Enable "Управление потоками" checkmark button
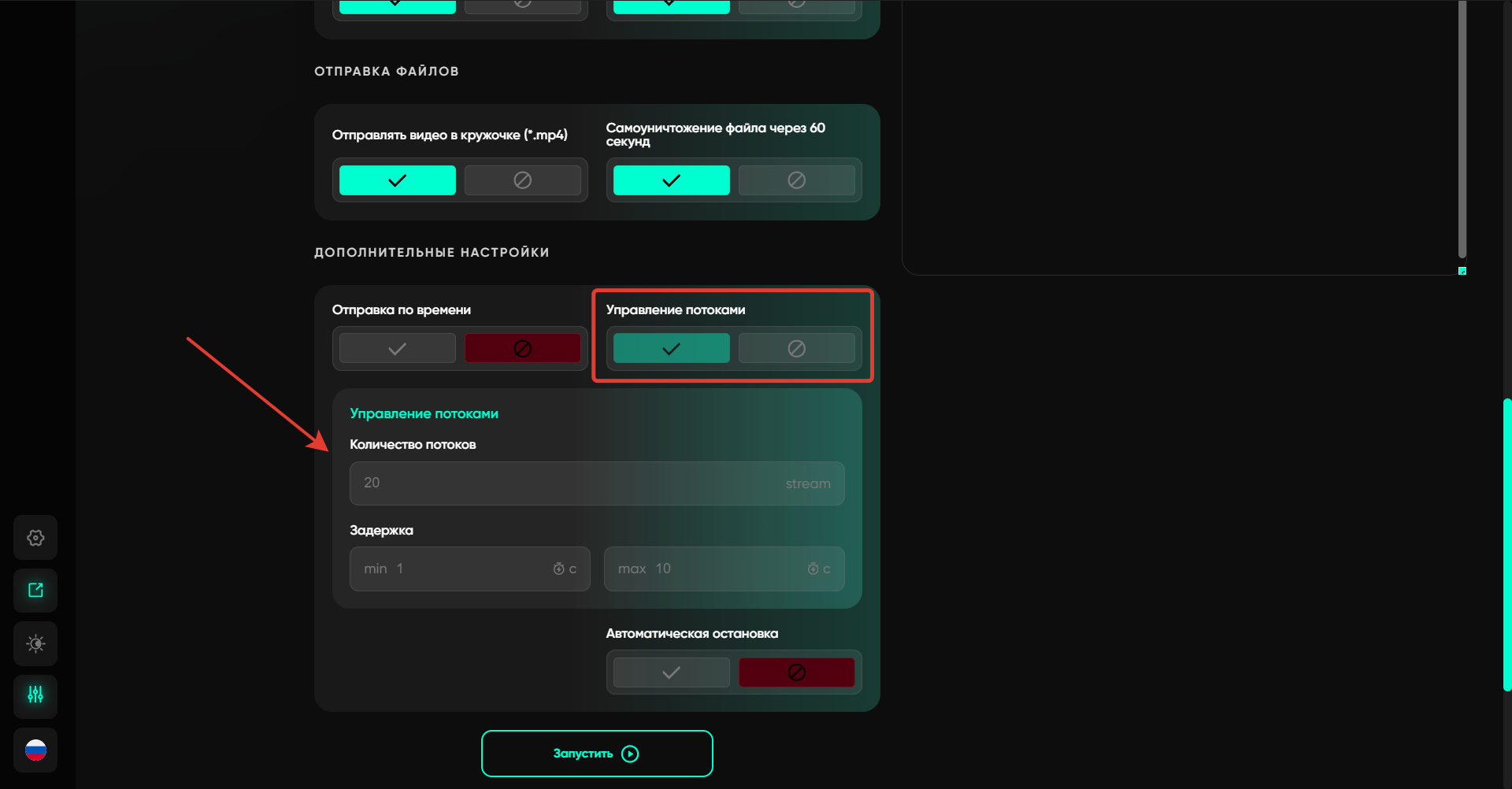This screenshot has width=1512, height=789. point(671,348)
